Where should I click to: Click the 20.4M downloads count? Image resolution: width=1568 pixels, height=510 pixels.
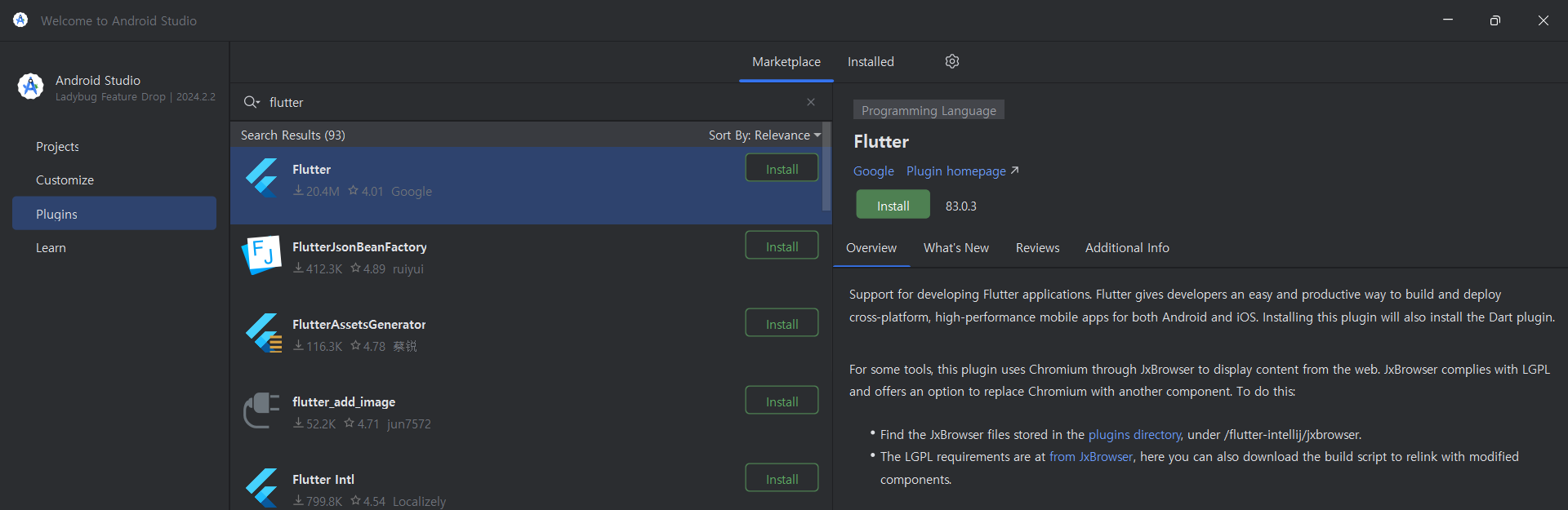pyautogui.click(x=317, y=192)
